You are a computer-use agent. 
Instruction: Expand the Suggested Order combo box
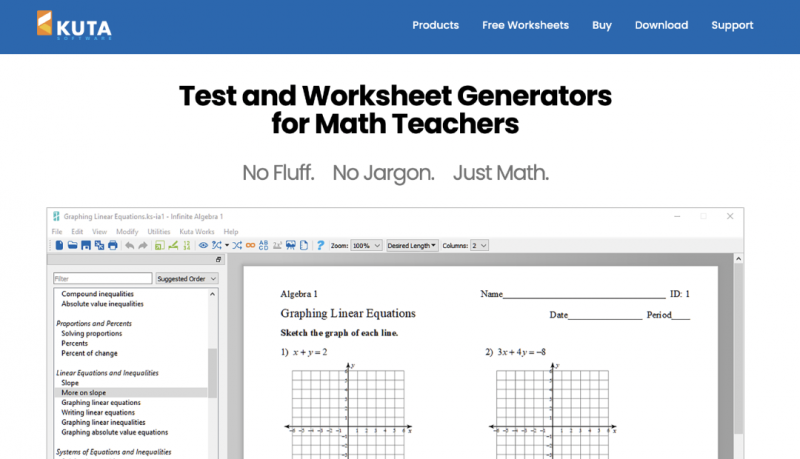click(x=187, y=278)
